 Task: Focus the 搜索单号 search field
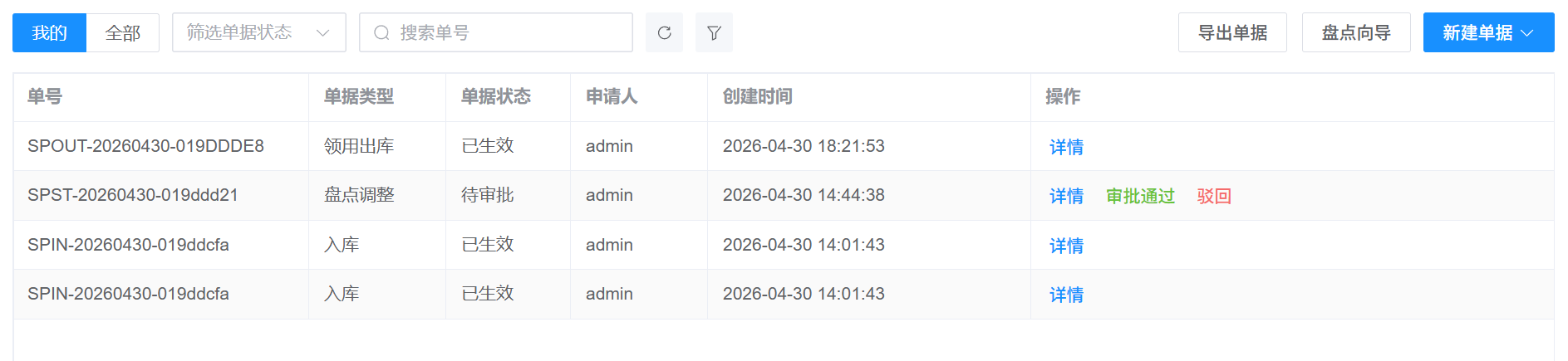pyautogui.click(x=496, y=32)
